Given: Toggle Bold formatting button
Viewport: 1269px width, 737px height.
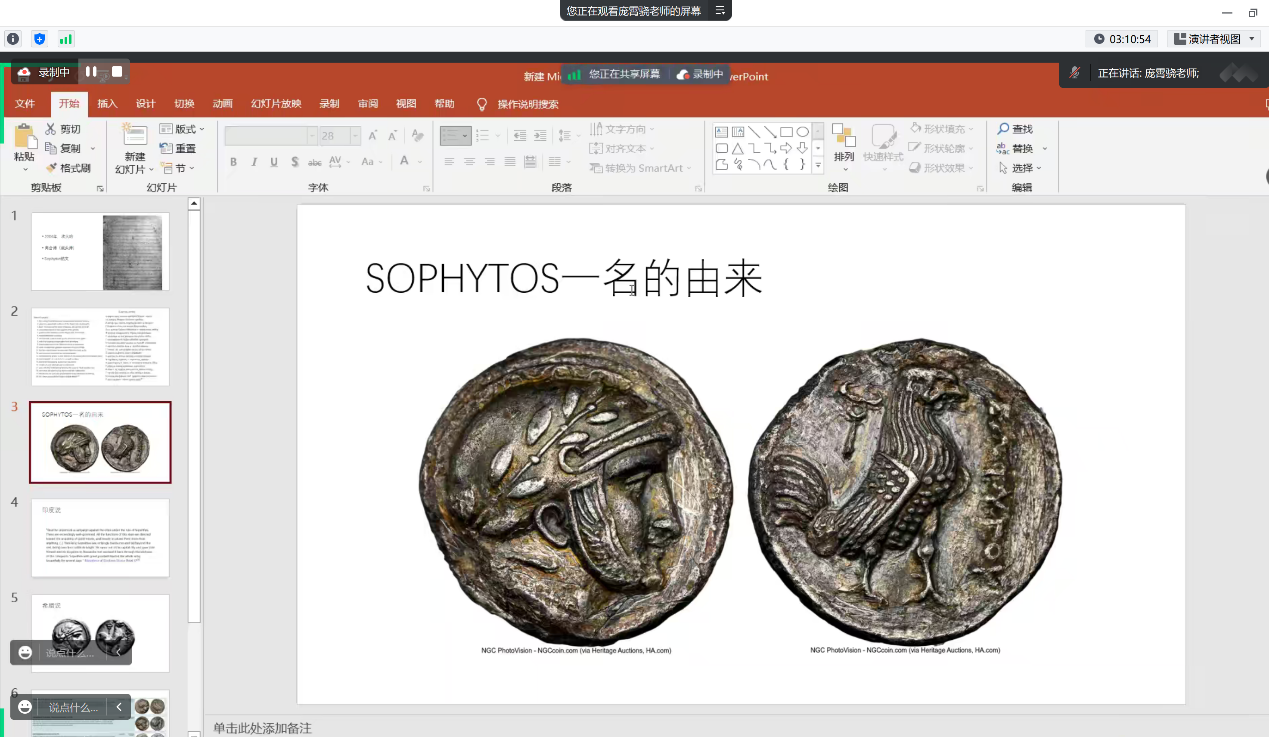Looking at the screenshot, I should [233, 162].
